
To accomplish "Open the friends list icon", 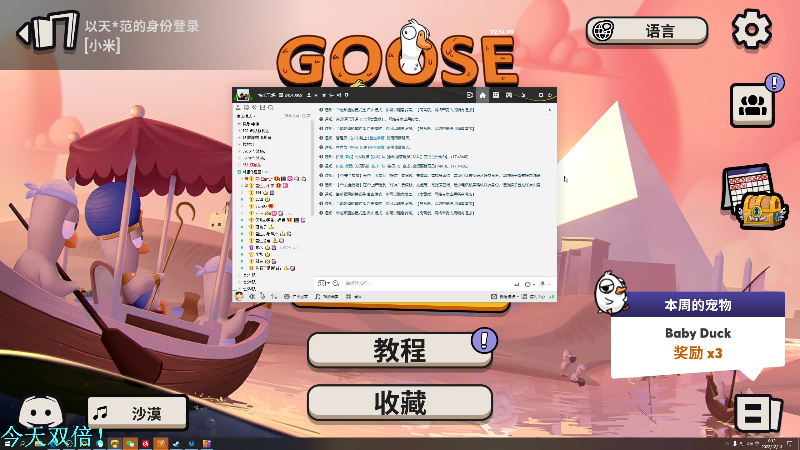I will (x=753, y=105).
